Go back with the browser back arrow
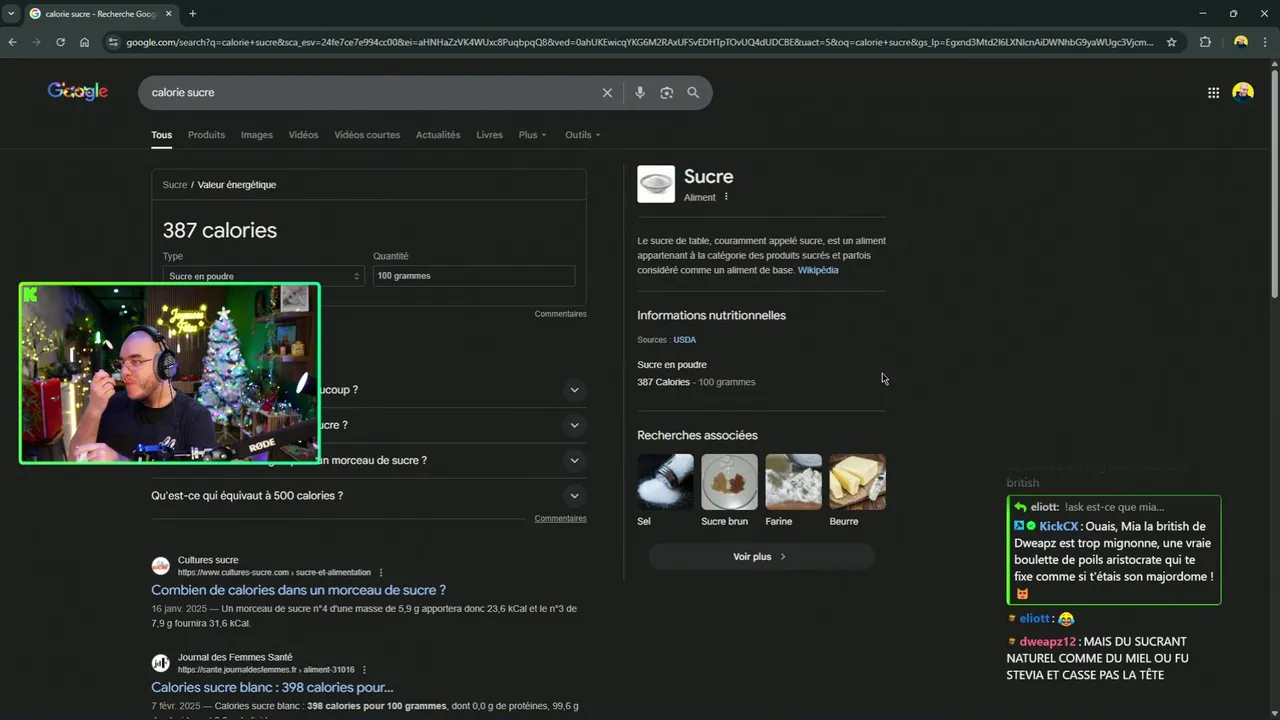The width and height of the screenshot is (1280, 720). coord(13,42)
